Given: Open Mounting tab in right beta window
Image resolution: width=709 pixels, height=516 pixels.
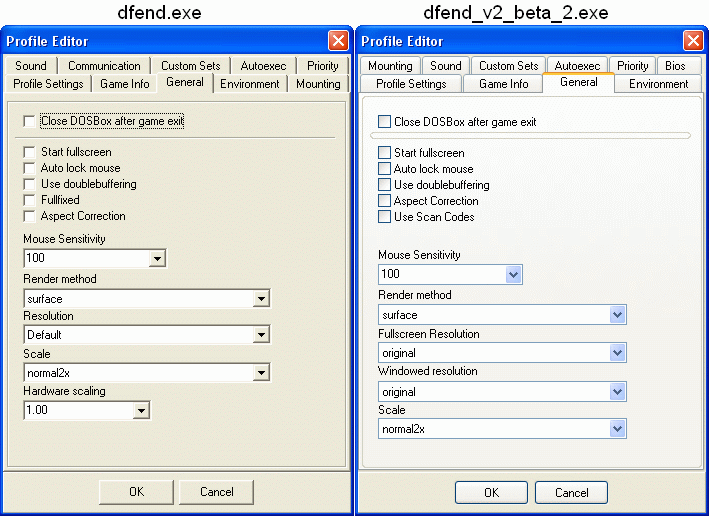Looking at the screenshot, I should pos(390,66).
